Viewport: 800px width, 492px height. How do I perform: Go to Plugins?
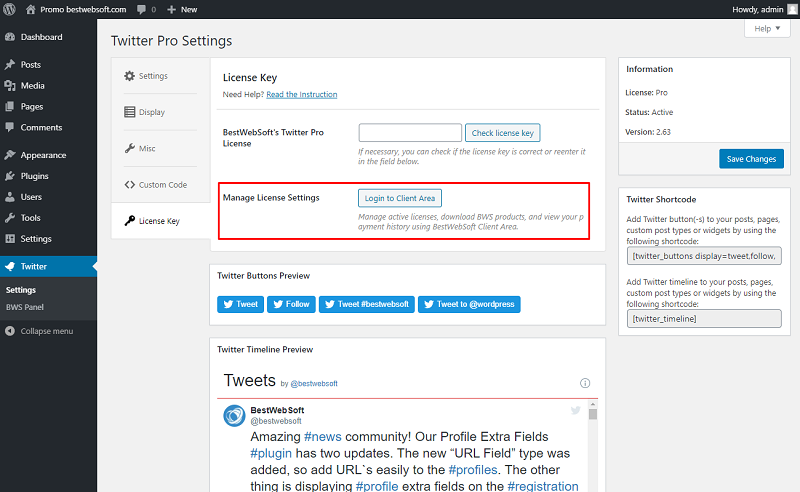(x=48, y=176)
